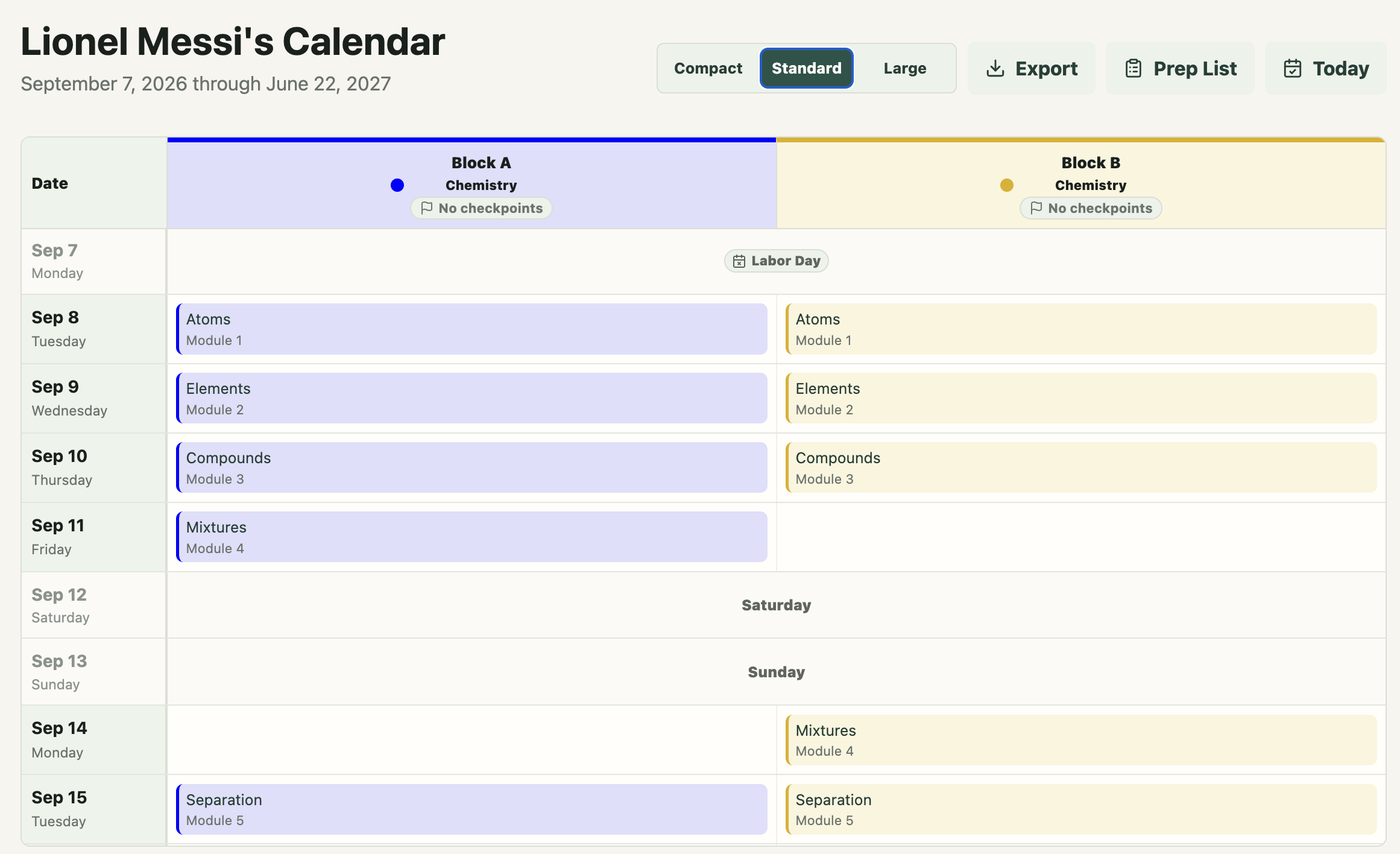This screenshot has width=1400, height=854.
Task: Open Block B No checkpoints badge
Action: 1091,208
